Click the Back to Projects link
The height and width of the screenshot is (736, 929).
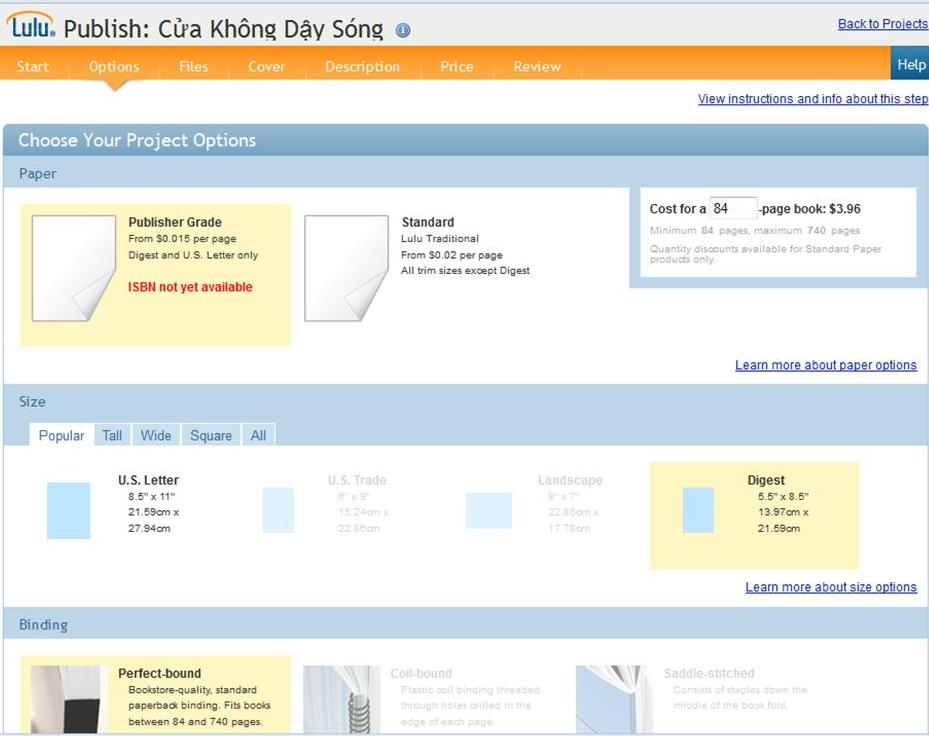(883, 24)
